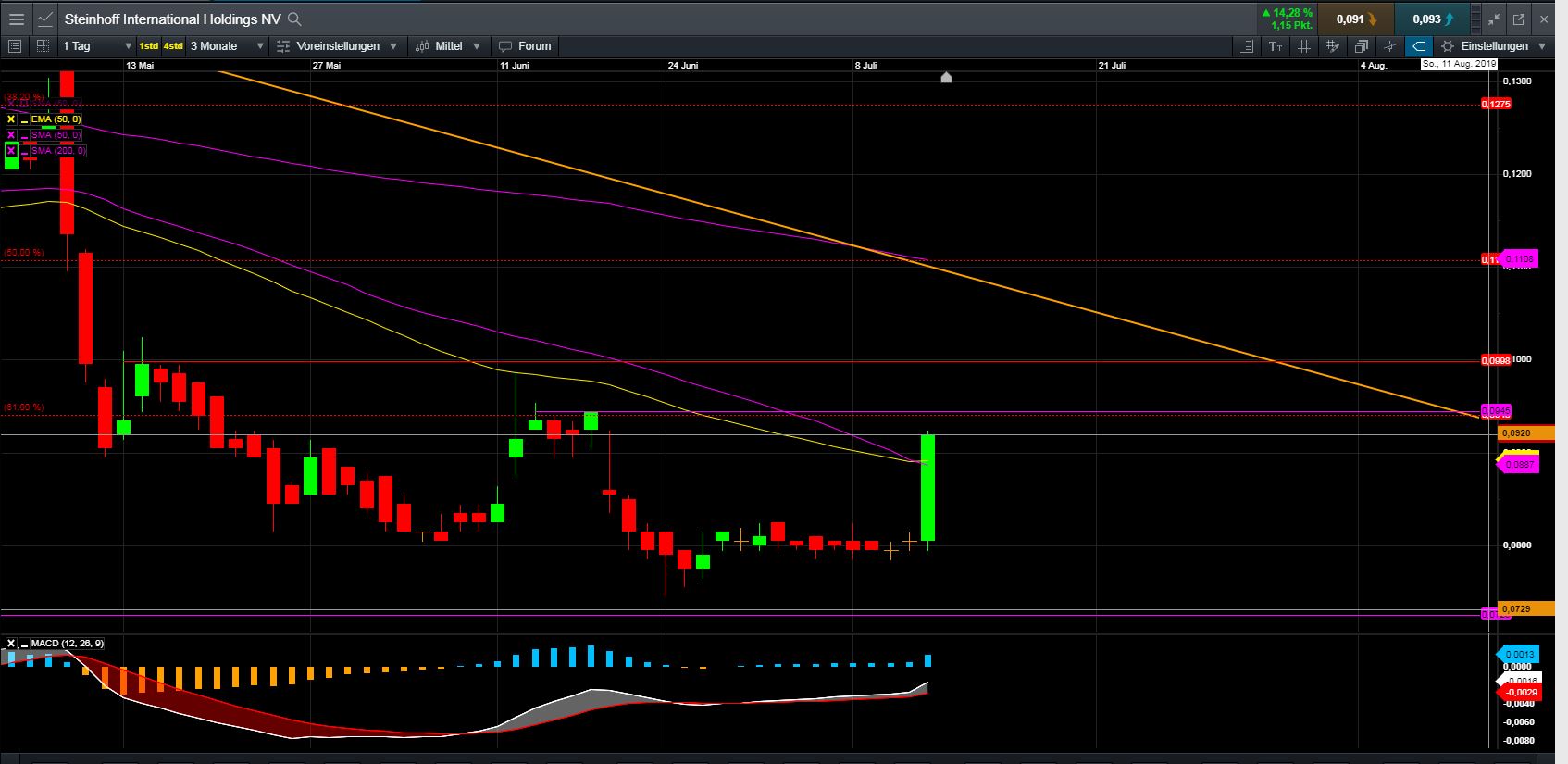Toggle the highlighted price label tag icon

pos(1419,45)
